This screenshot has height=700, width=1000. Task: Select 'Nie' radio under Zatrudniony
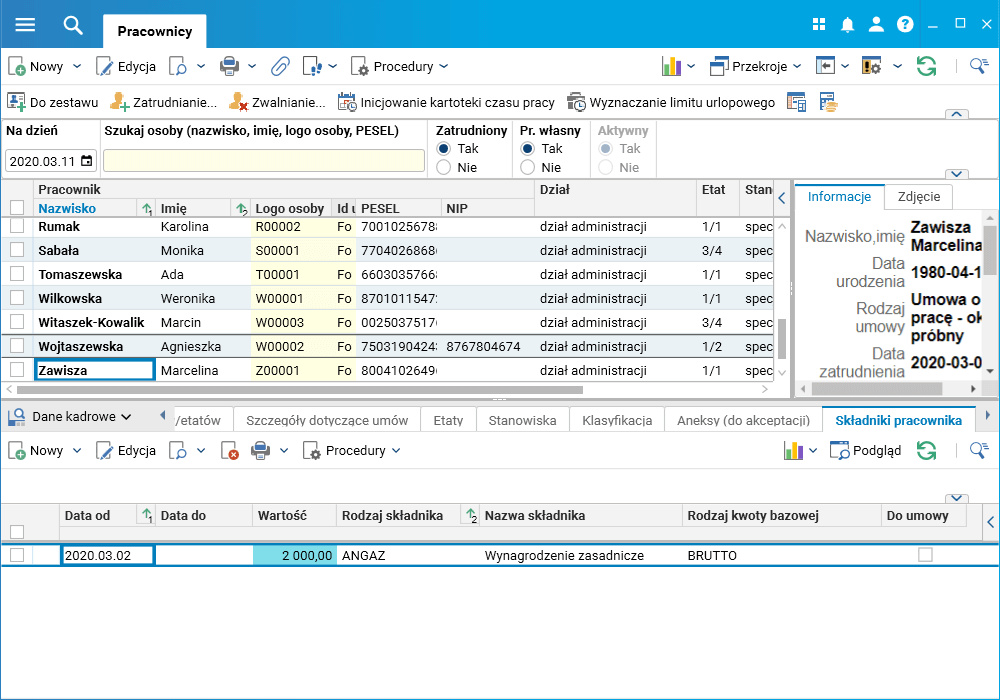[444, 168]
